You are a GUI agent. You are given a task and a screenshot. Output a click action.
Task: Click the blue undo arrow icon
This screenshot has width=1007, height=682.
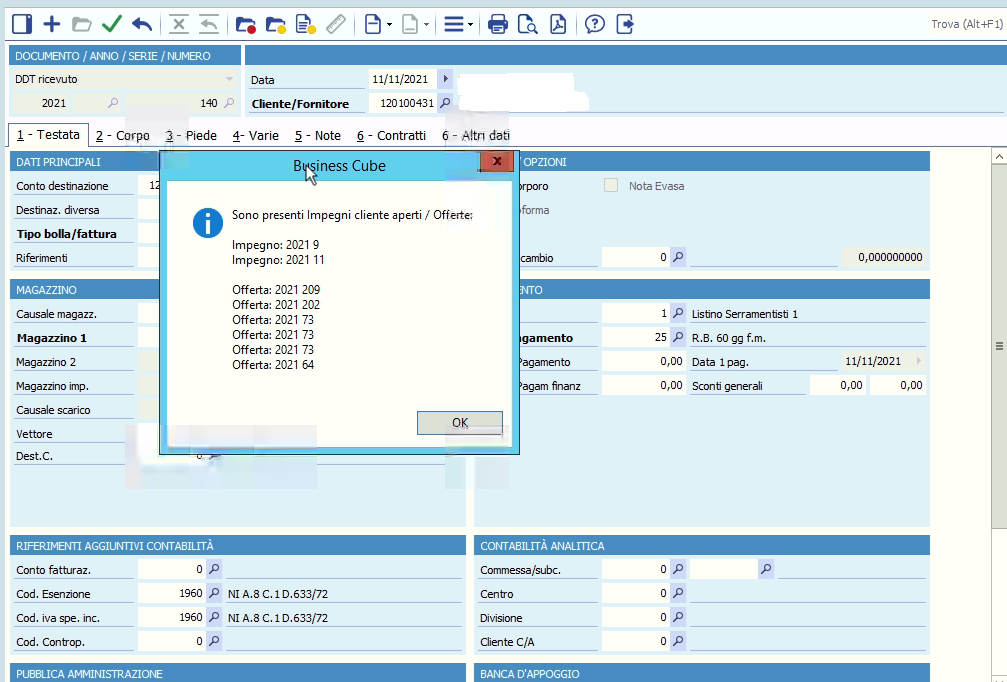pos(142,24)
